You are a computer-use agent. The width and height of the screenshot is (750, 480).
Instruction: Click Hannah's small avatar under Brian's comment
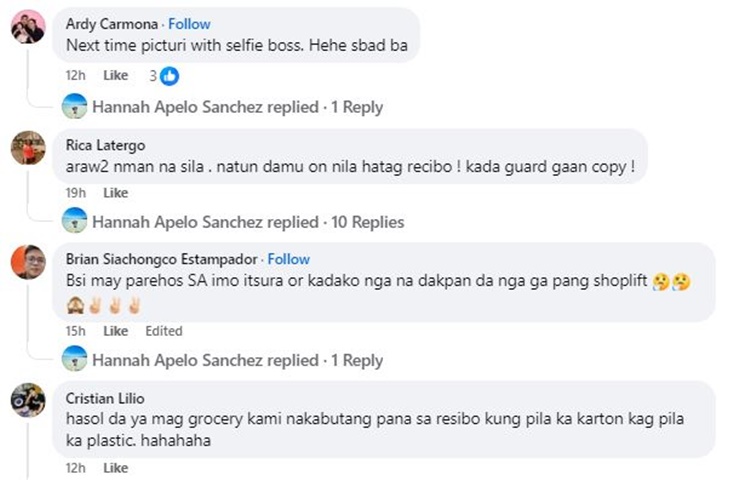pos(74,360)
